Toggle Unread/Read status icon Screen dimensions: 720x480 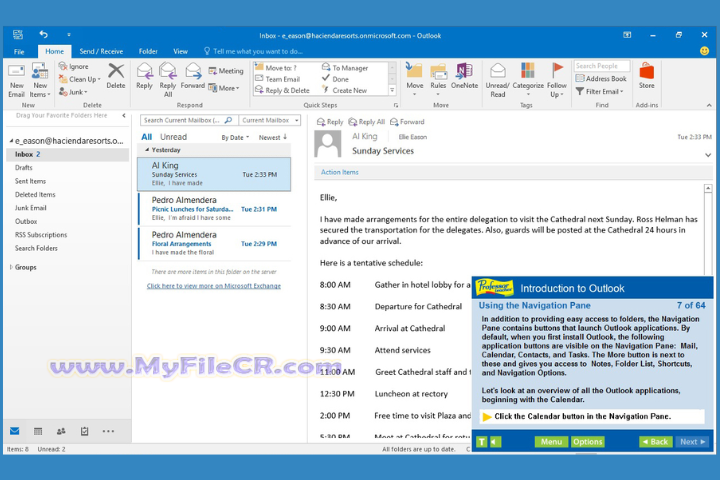point(498,71)
